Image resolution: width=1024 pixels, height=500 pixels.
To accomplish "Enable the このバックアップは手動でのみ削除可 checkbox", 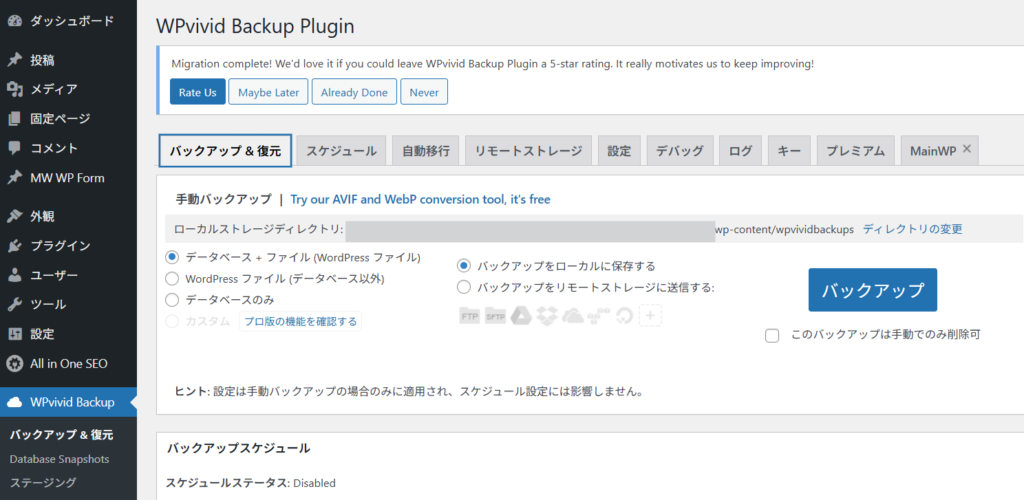I will (x=772, y=335).
